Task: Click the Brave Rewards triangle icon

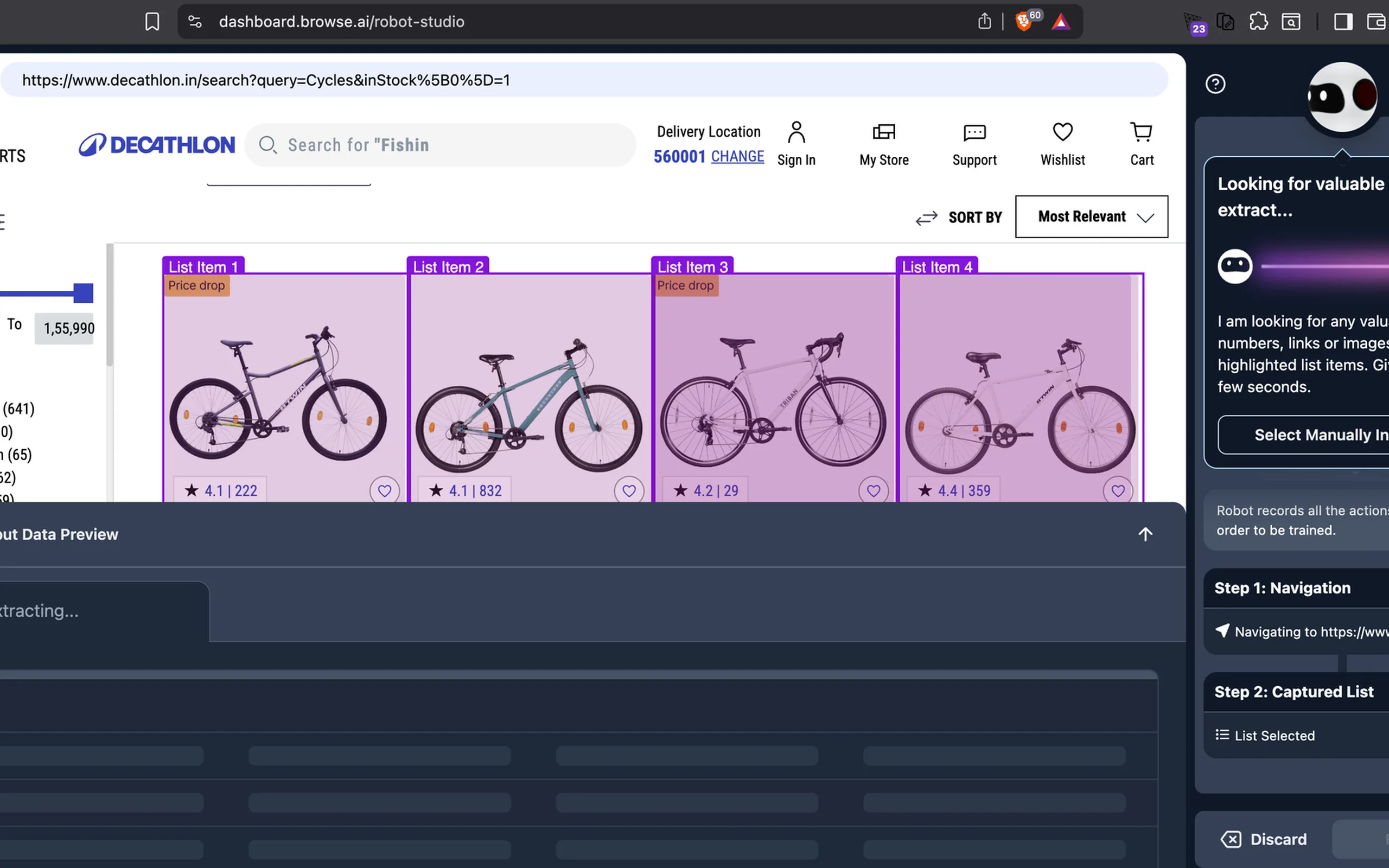Action: pos(1061,22)
